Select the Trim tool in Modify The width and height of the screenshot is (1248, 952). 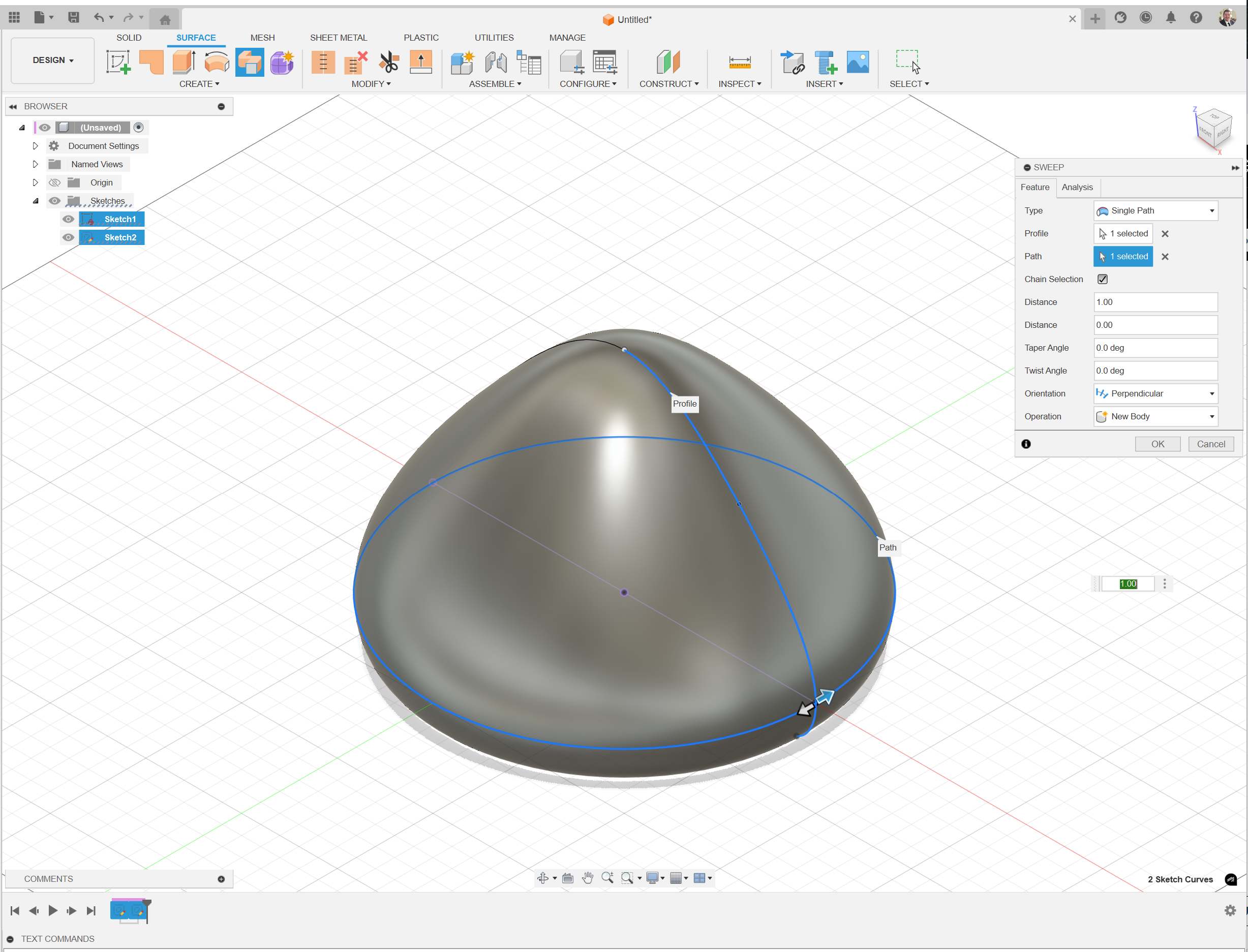pyautogui.click(x=389, y=63)
